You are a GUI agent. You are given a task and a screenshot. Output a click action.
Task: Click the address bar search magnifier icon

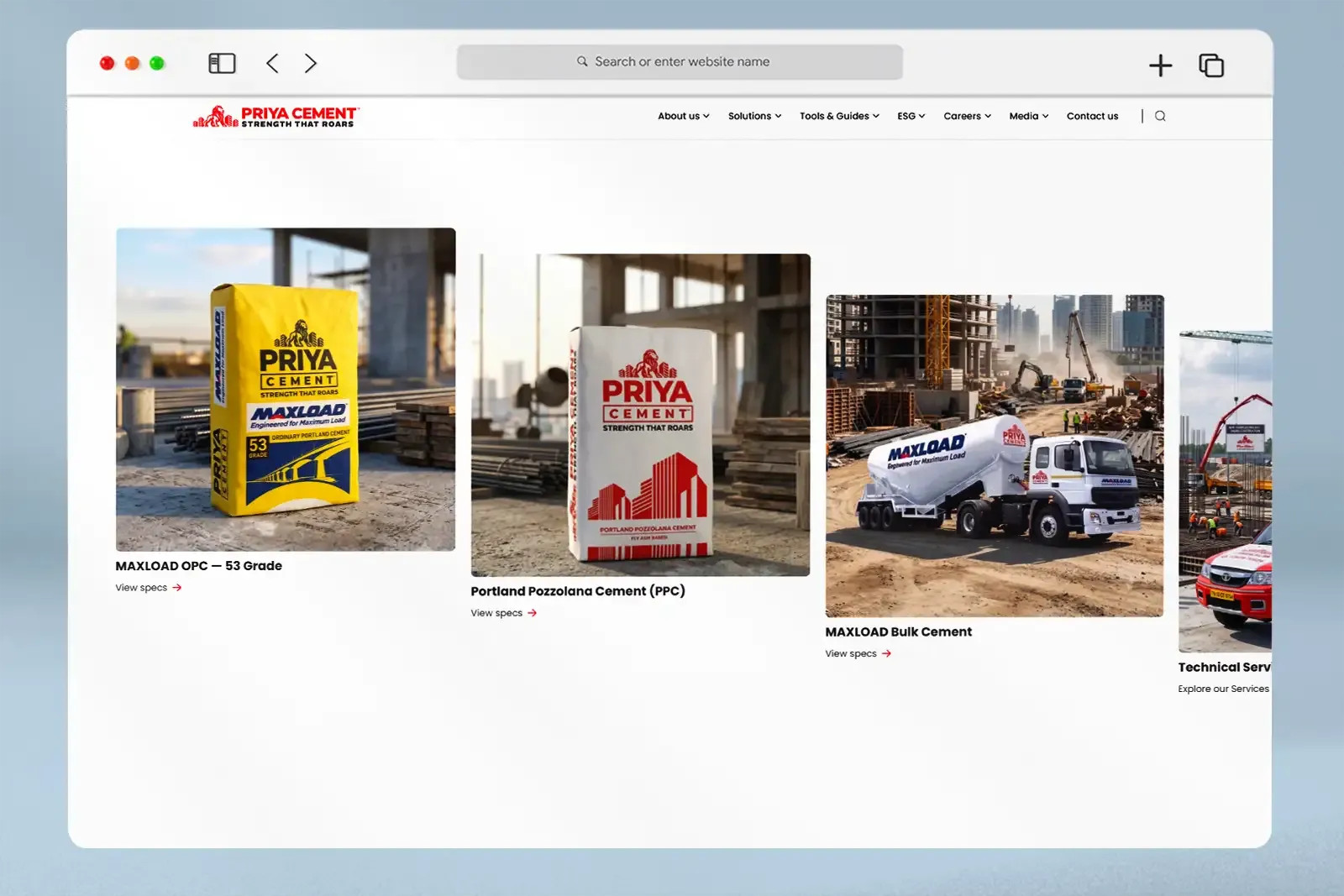(x=582, y=61)
